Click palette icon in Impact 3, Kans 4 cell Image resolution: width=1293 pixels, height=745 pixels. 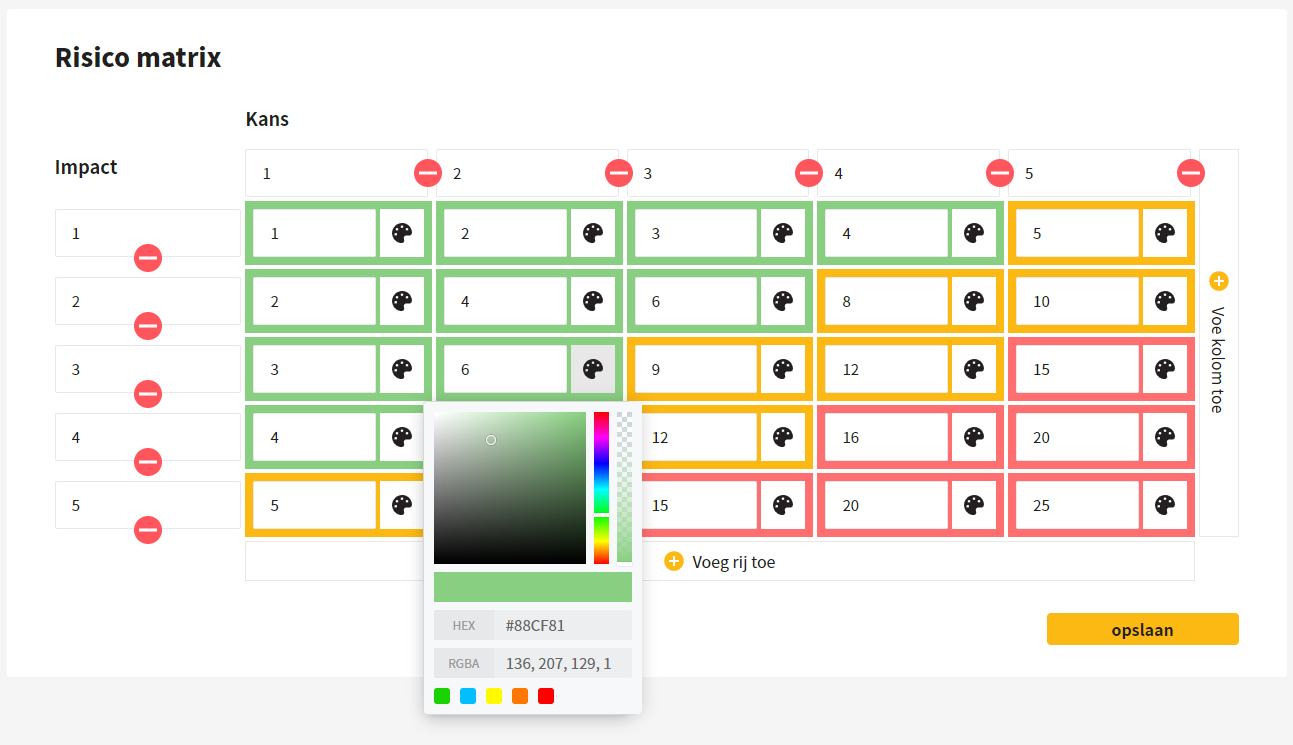point(974,369)
